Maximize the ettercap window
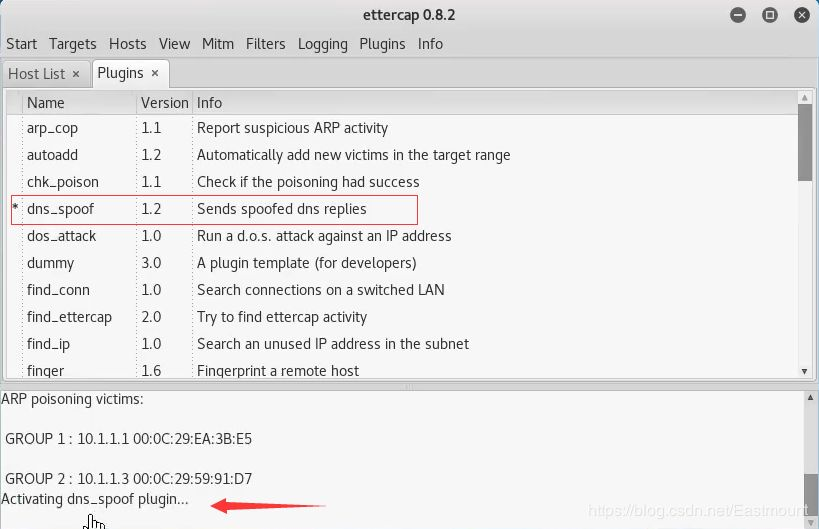Image resolution: width=819 pixels, height=529 pixels. point(769,15)
